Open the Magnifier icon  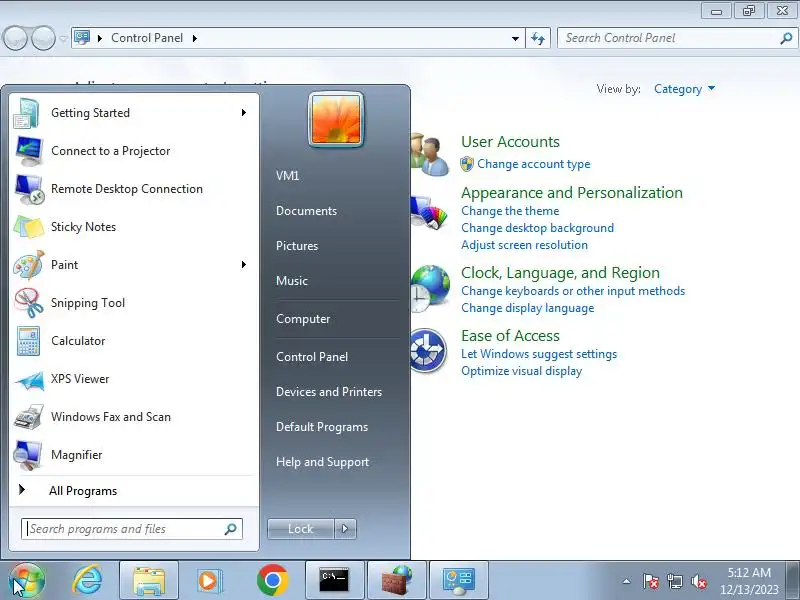click(x=28, y=455)
